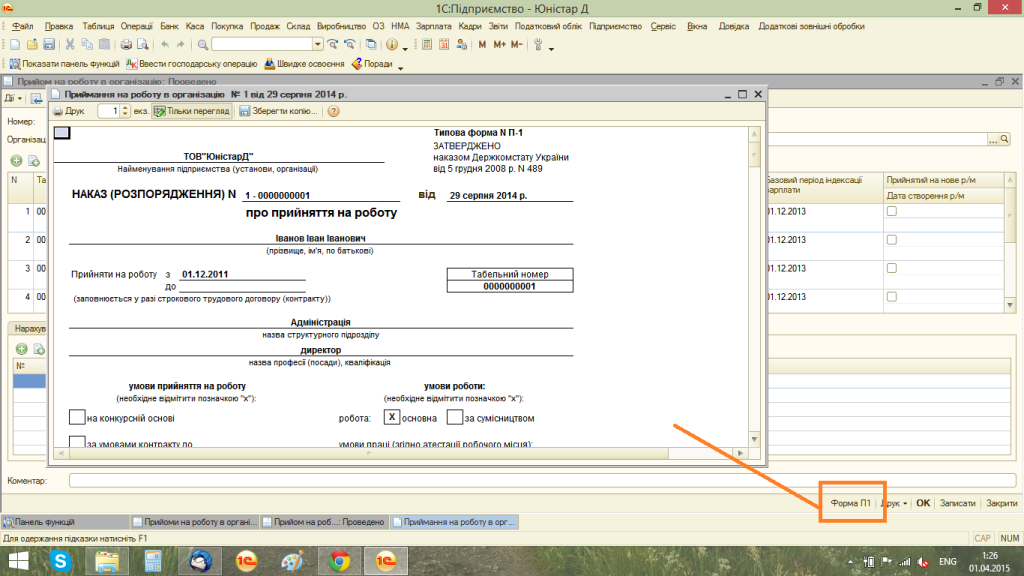Click the Paste clipboard icon
This screenshot has width=1024, height=576.
click(x=104, y=44)
